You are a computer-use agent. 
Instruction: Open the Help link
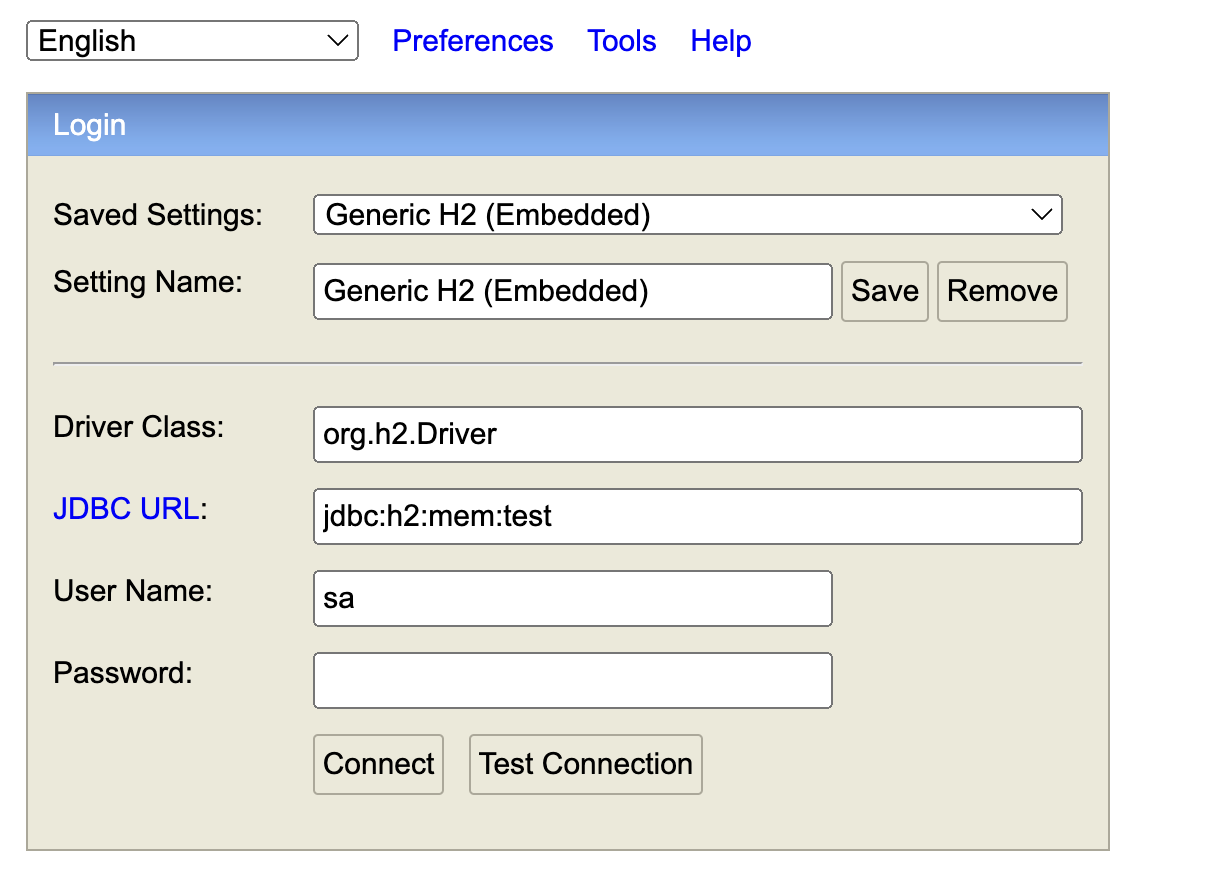720,41
